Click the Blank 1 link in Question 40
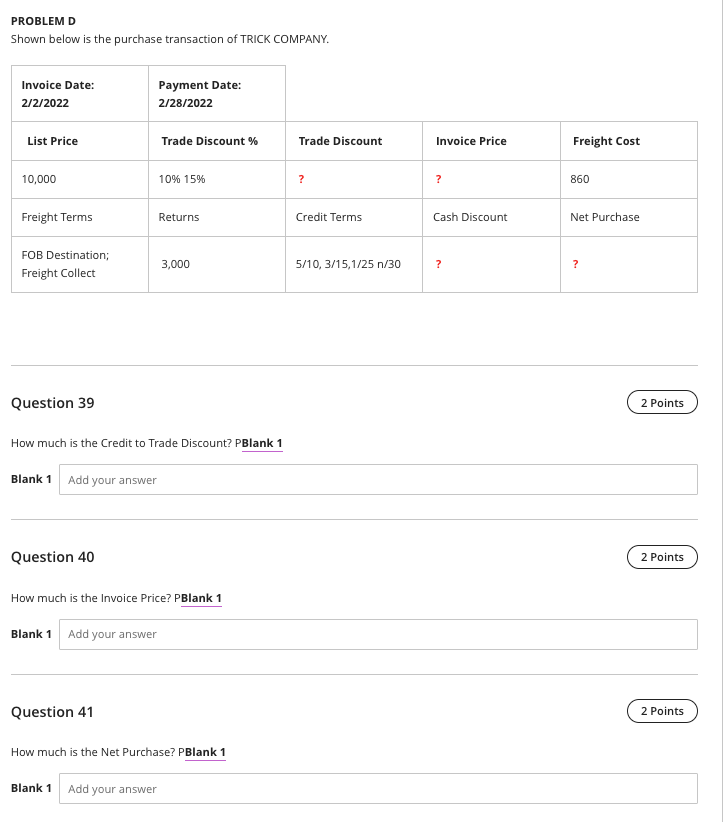 (200, 598)
